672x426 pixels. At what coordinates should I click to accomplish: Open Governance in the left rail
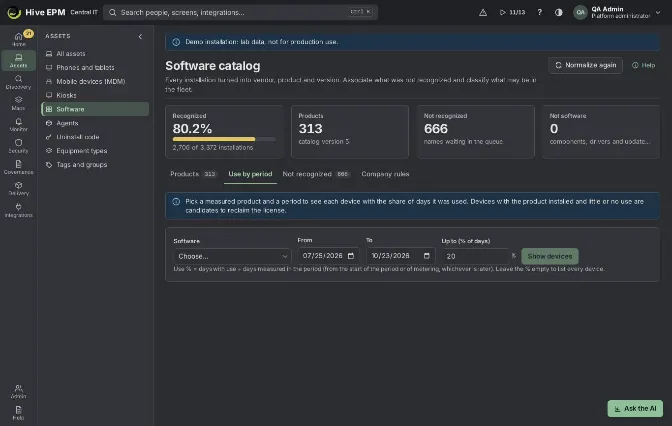[x=18, y=167]
